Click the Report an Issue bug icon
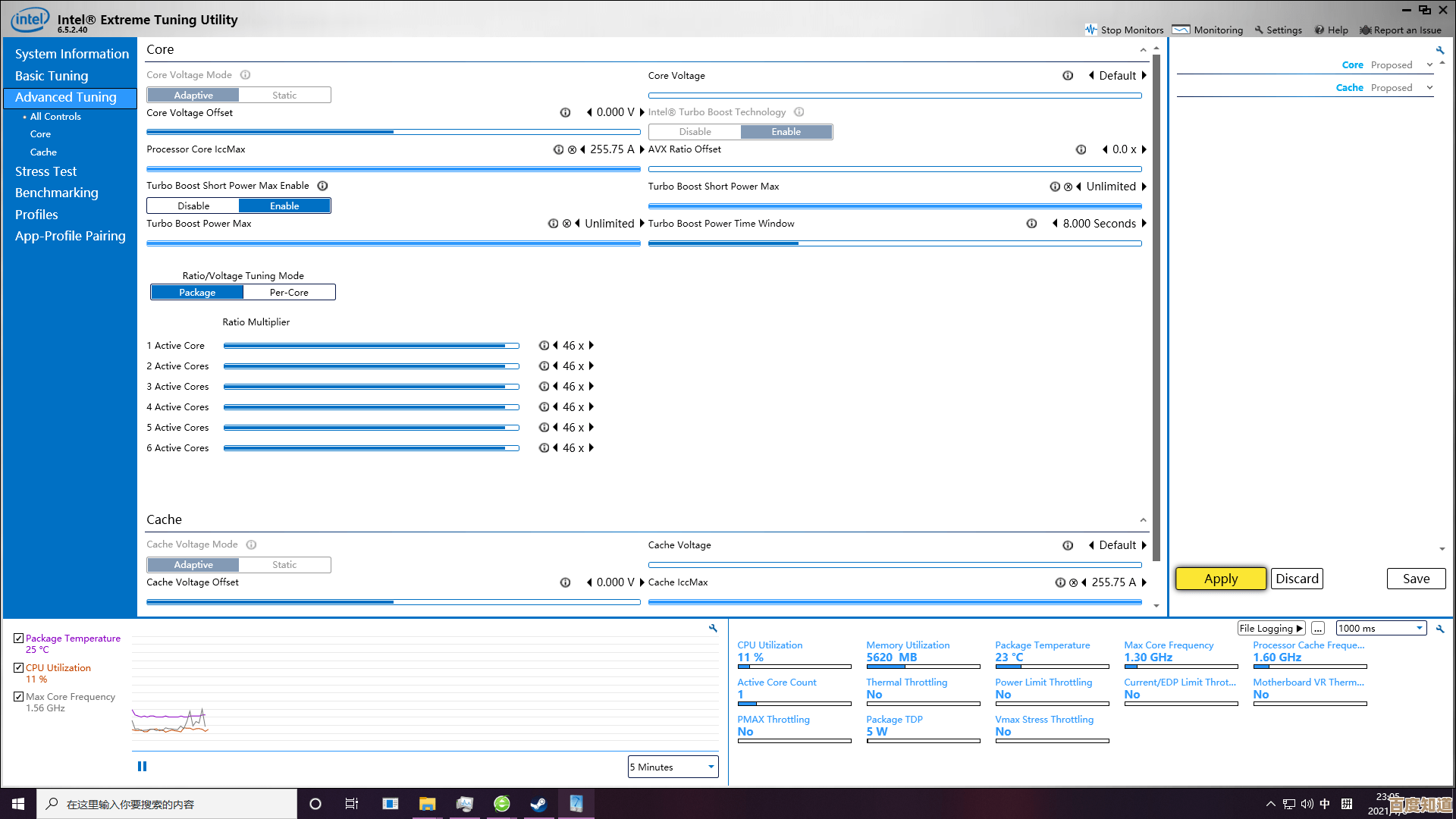This screenshot has height=819, width=1456. (x=1365, y=30)
